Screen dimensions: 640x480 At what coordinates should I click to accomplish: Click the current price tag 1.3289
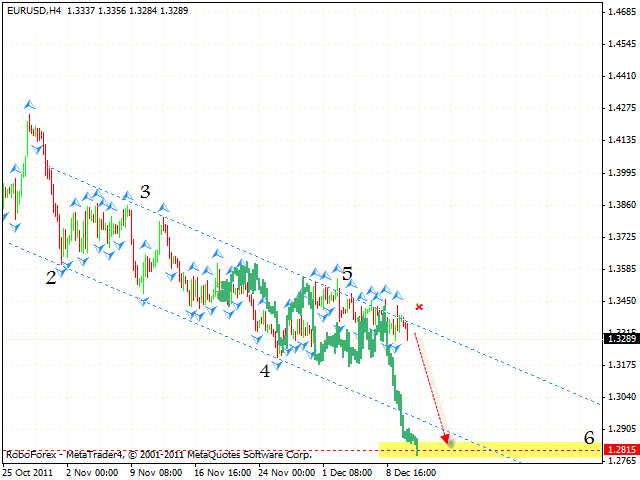pos(620,339)
